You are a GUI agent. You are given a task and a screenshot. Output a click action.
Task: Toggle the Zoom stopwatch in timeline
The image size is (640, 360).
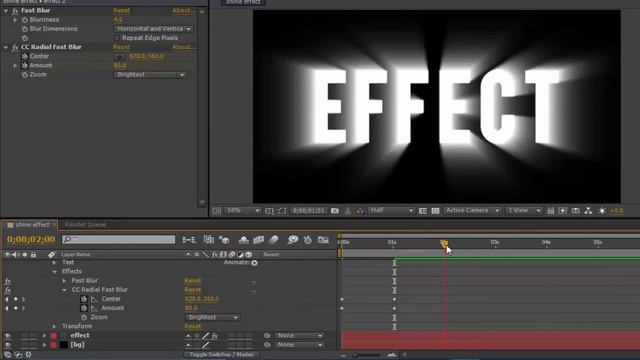click(84, 317)
